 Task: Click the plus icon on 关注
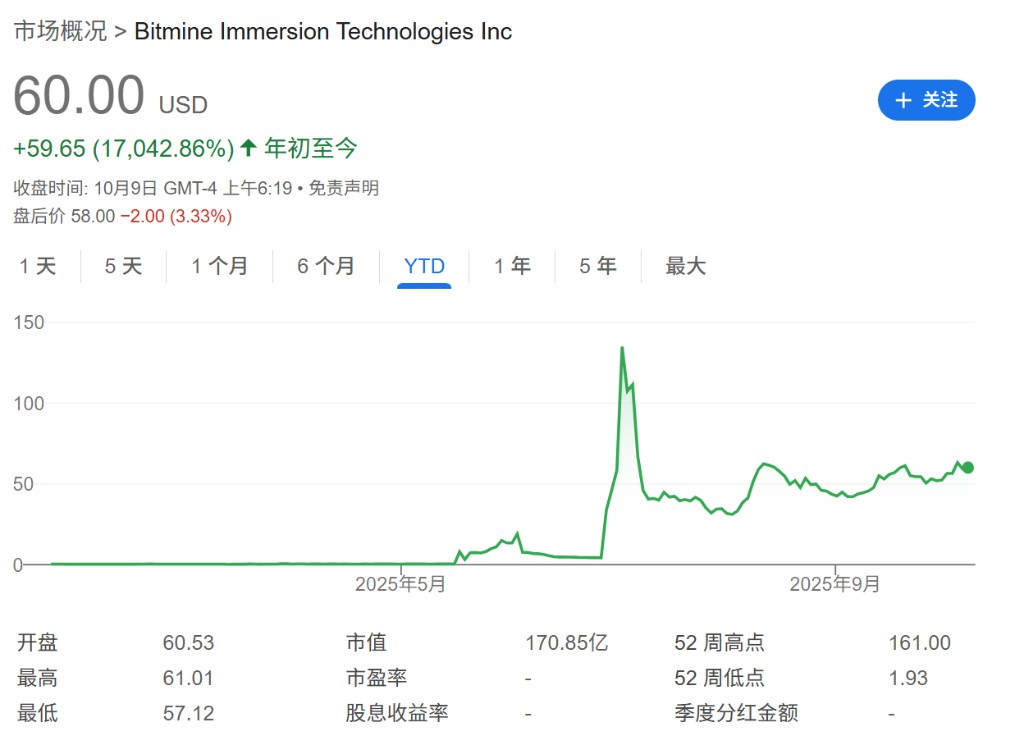(903, 100)
